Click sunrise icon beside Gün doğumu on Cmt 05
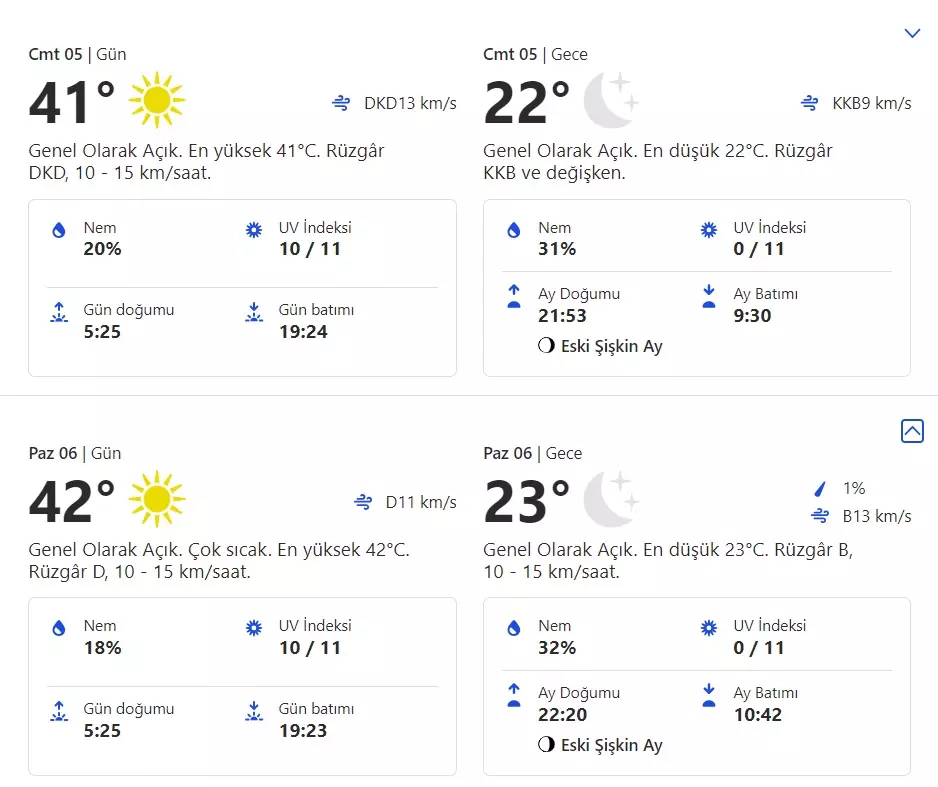This screenshot has width=938, height=787. 59,313
